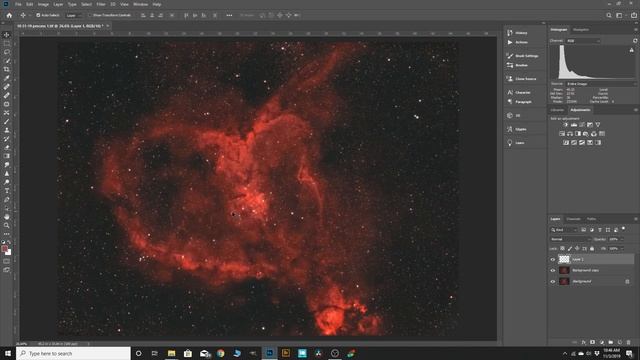Click the Home icon in options bar

click(x=9, y=15)
